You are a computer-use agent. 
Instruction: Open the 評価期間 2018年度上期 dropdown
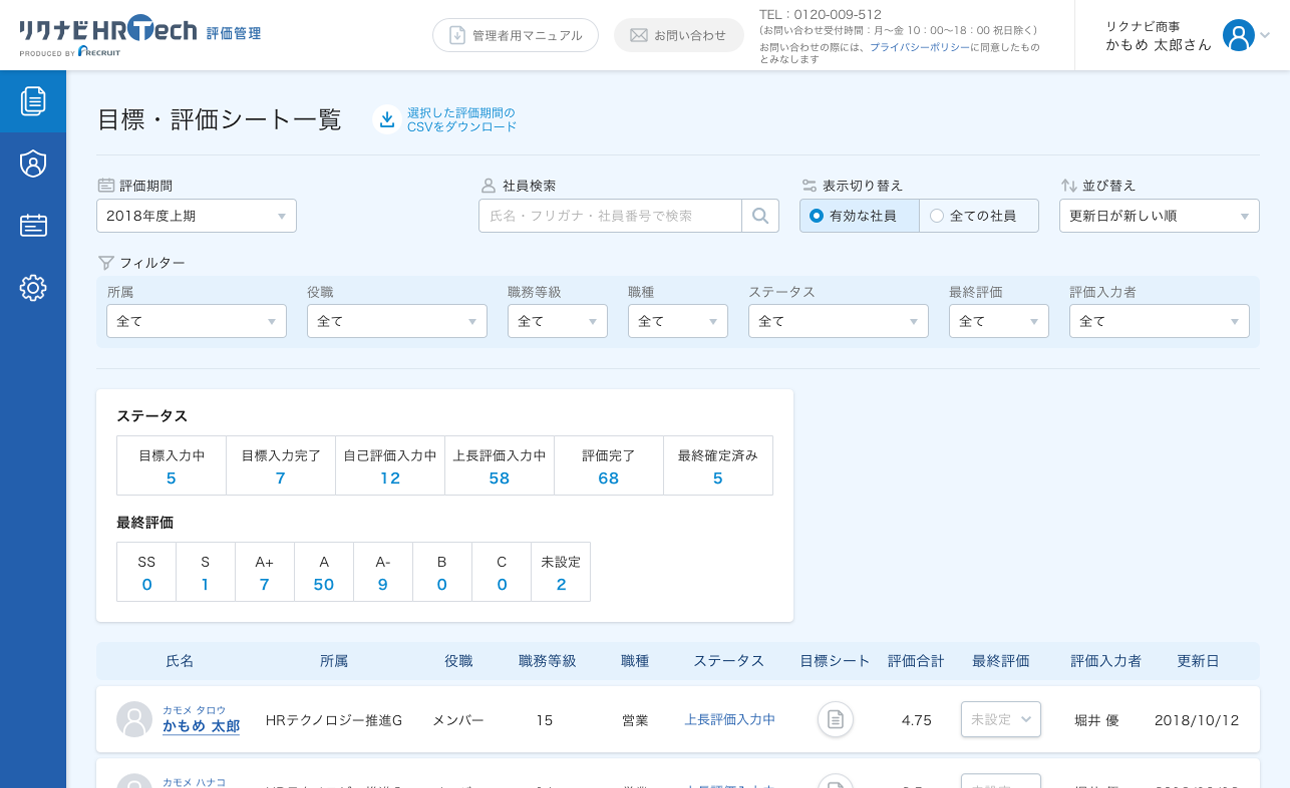click(196, 216)
